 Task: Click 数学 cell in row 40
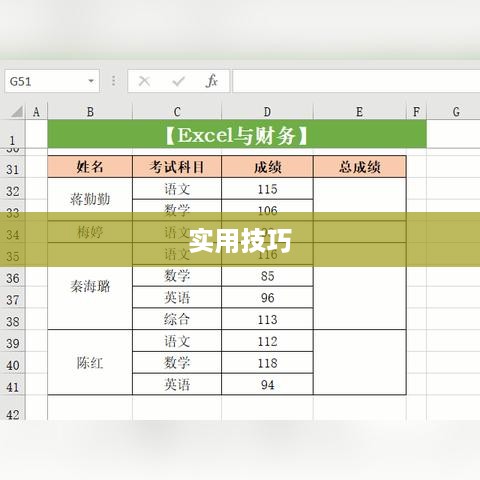coord(177,362)
